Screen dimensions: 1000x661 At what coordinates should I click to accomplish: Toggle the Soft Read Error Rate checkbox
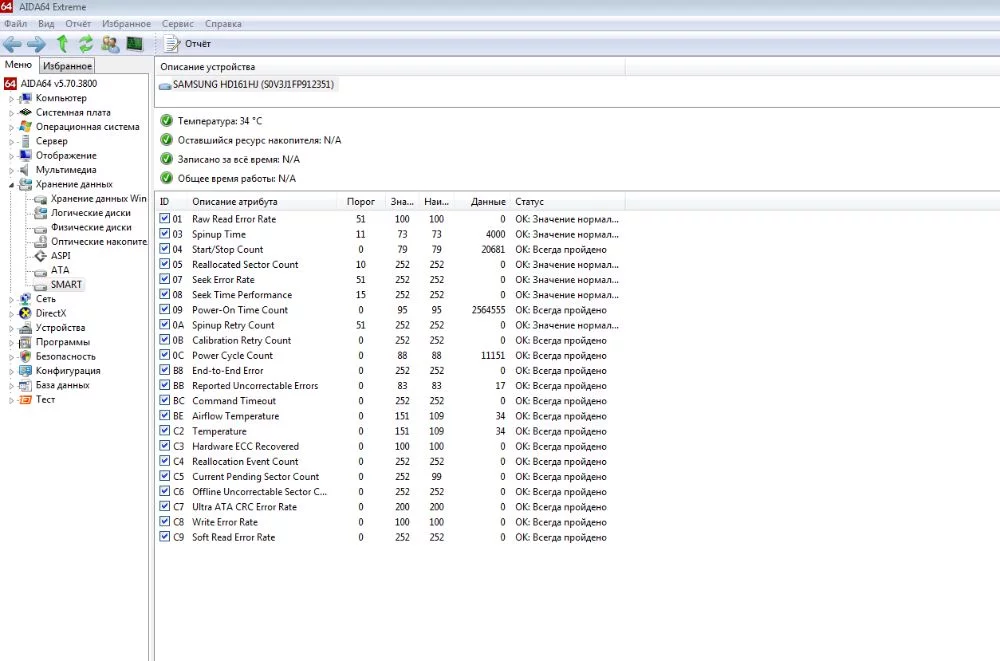click(165, 537)
